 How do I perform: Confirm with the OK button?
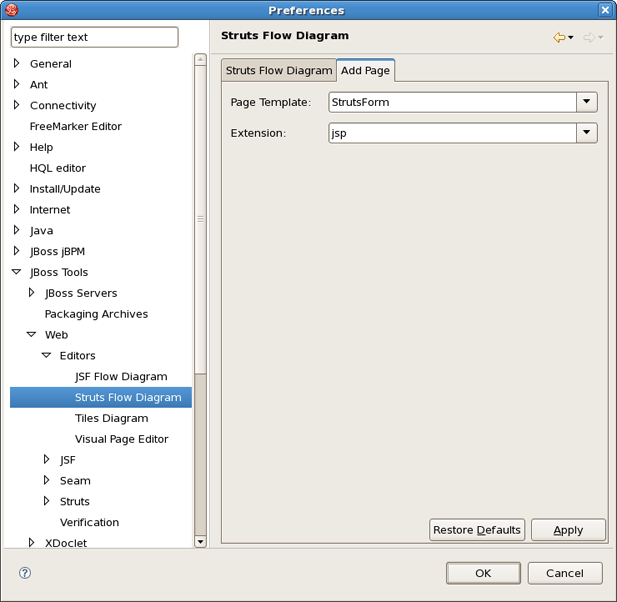pos(483,573)
